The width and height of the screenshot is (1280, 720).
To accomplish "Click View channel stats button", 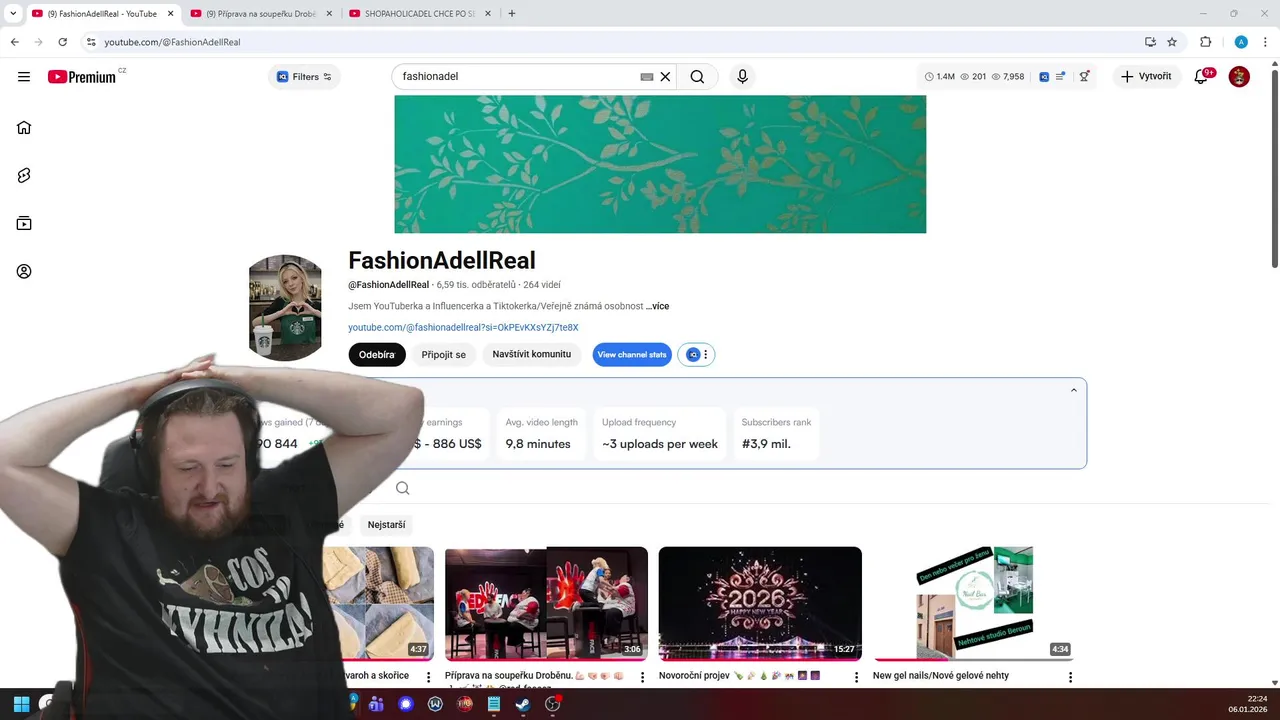I will coord(632,355).
